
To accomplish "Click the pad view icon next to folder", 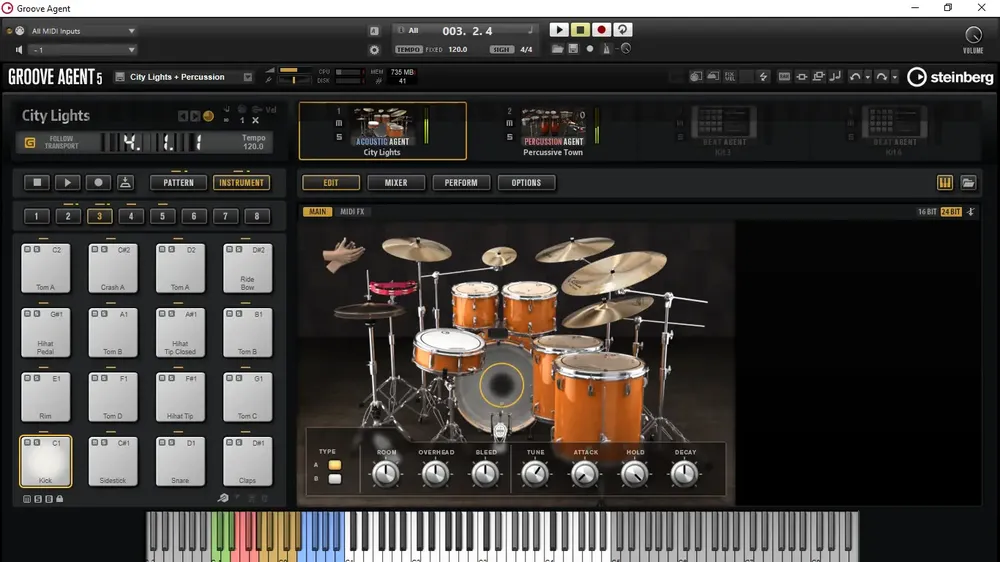I will pyautogui.click(x=945, y=183).
